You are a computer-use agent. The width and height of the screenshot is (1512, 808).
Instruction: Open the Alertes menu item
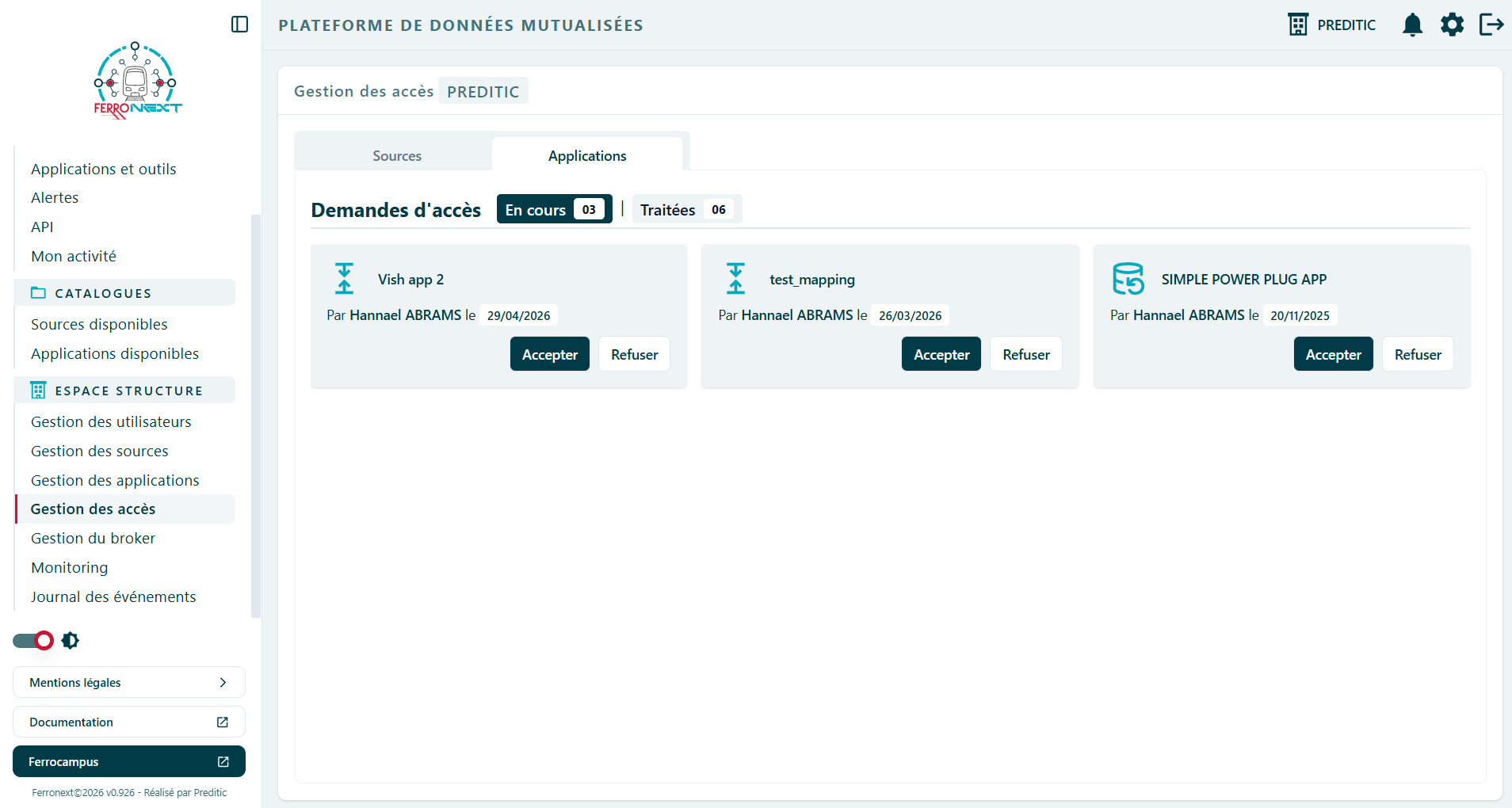(55, 197)
